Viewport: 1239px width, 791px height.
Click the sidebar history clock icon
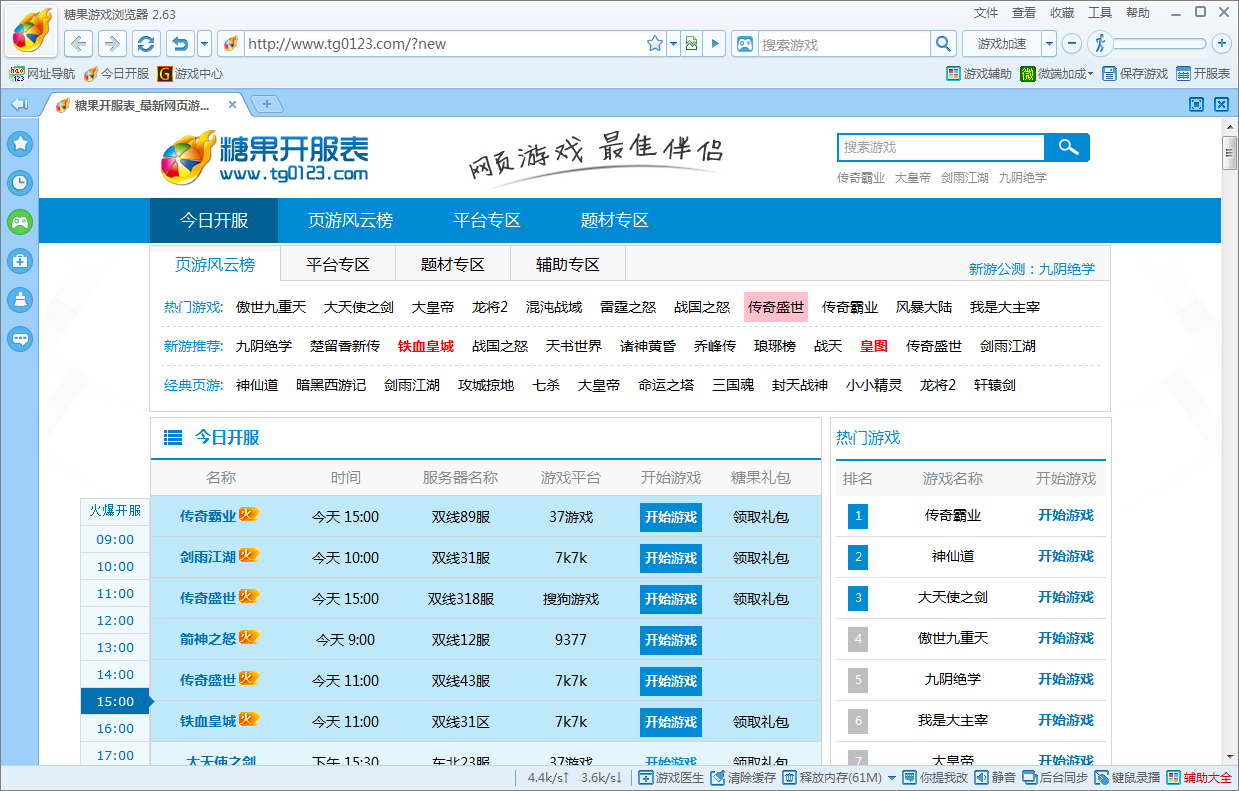point(20,183)
